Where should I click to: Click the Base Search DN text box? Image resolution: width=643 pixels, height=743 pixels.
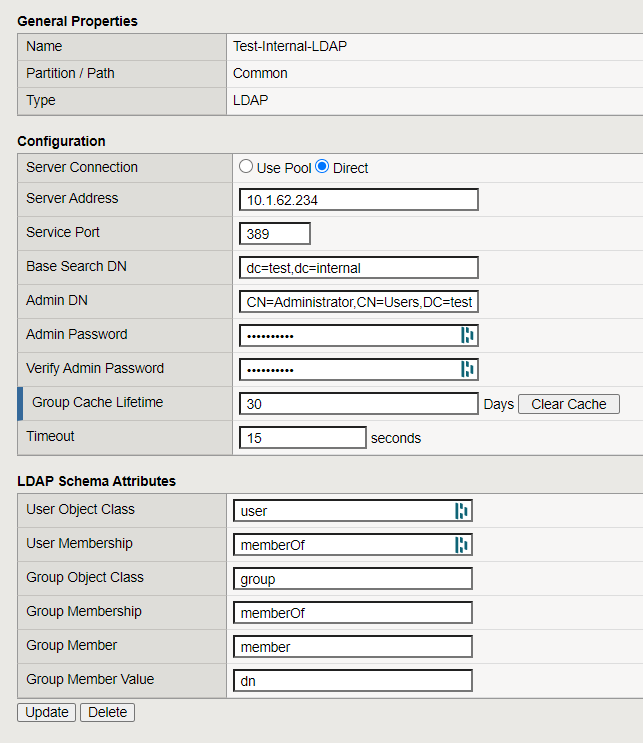(359, 268)
